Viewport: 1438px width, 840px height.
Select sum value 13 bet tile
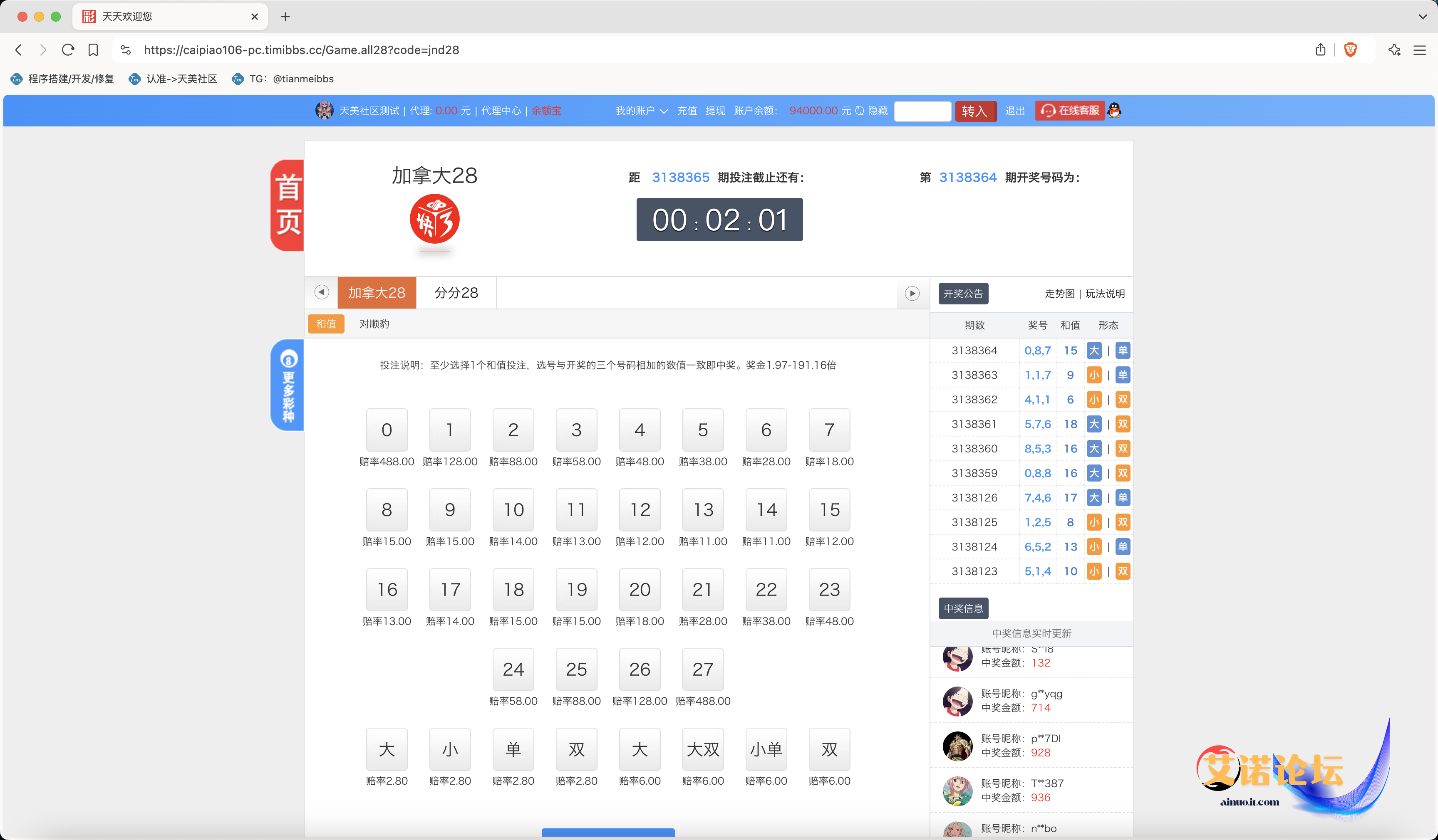point(703,510)
